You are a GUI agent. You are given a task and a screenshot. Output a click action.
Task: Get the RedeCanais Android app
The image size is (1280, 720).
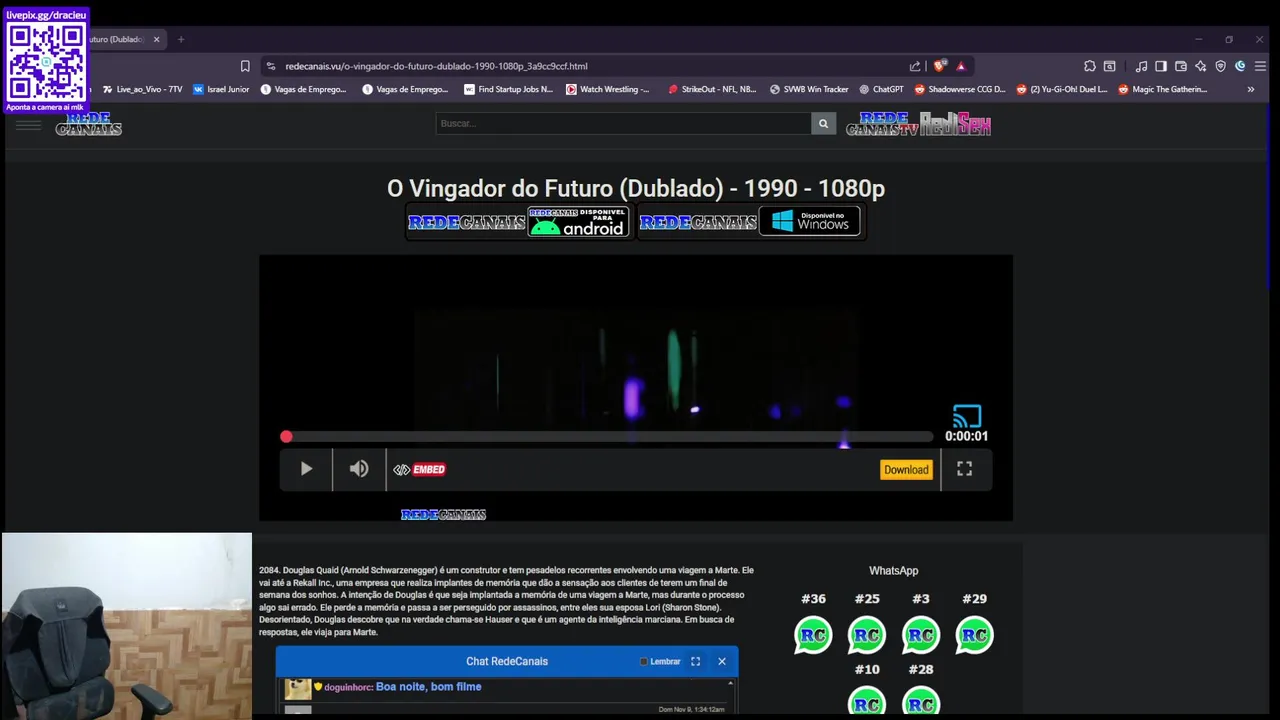pyautogui.click(x=519, y=222)
